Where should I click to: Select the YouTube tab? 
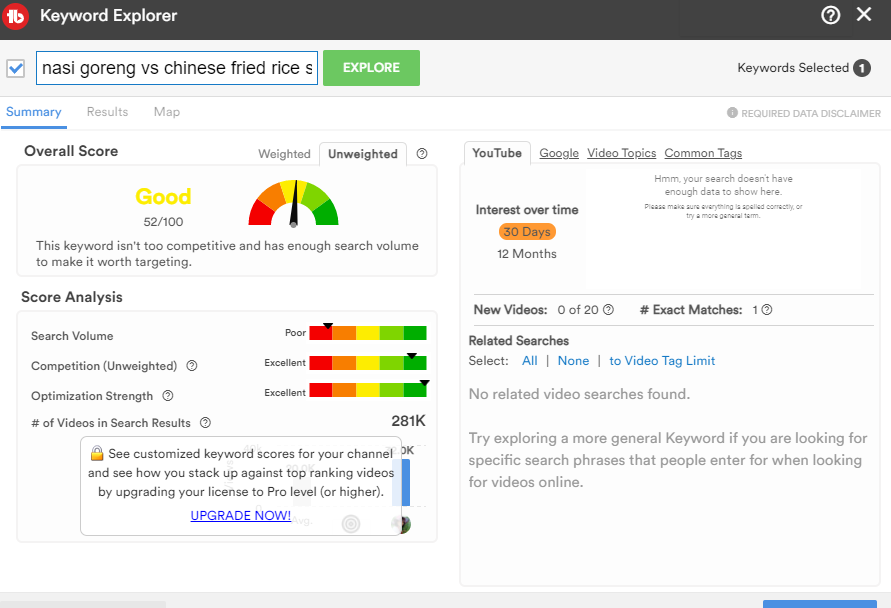497,153
